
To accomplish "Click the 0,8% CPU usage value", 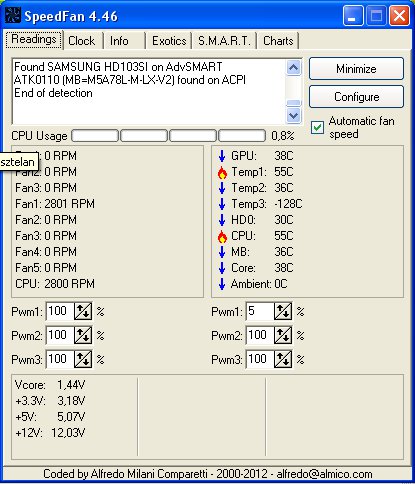I will coord(283,136).
